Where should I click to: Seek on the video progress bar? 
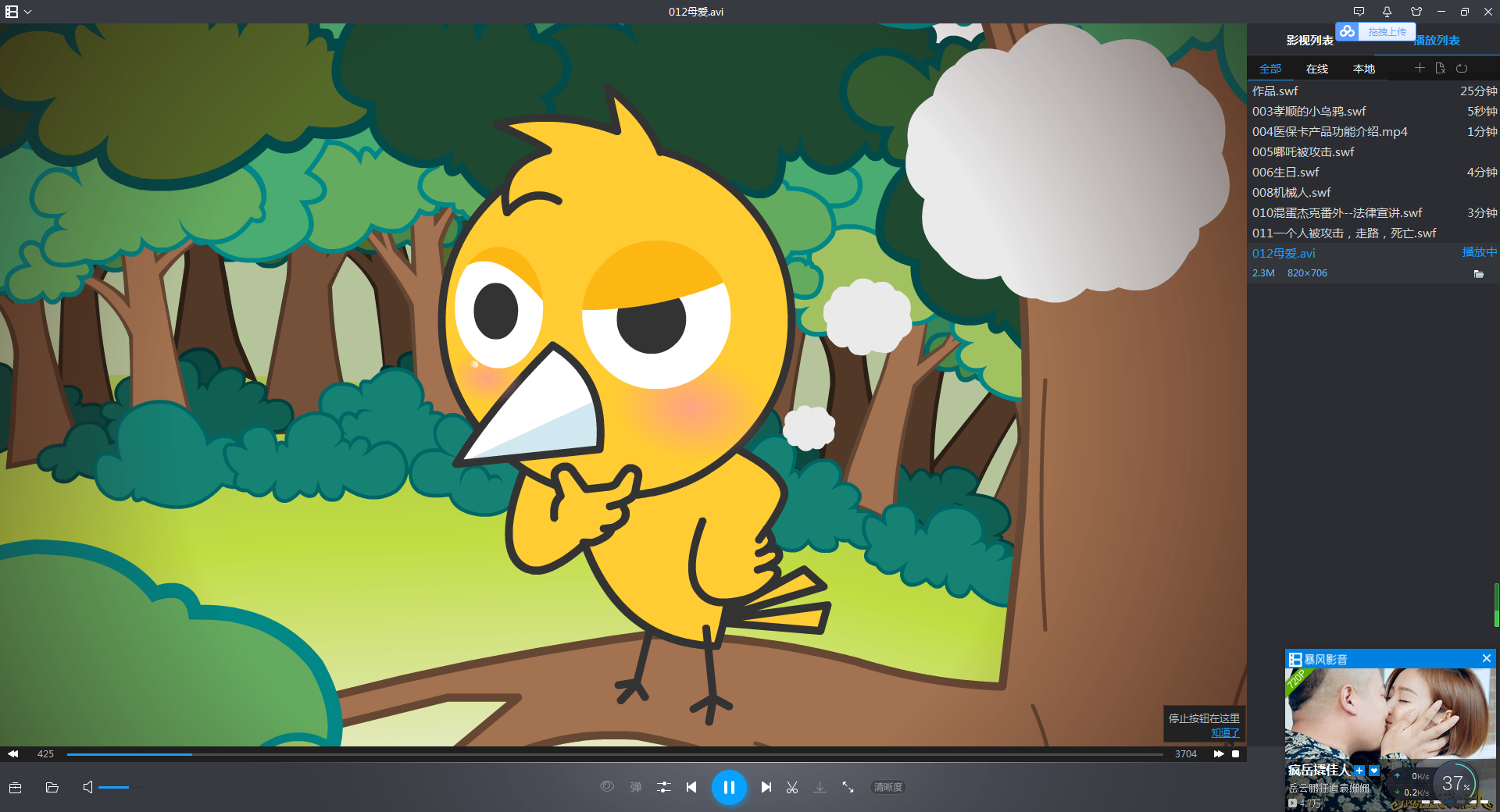pos(615,754)
